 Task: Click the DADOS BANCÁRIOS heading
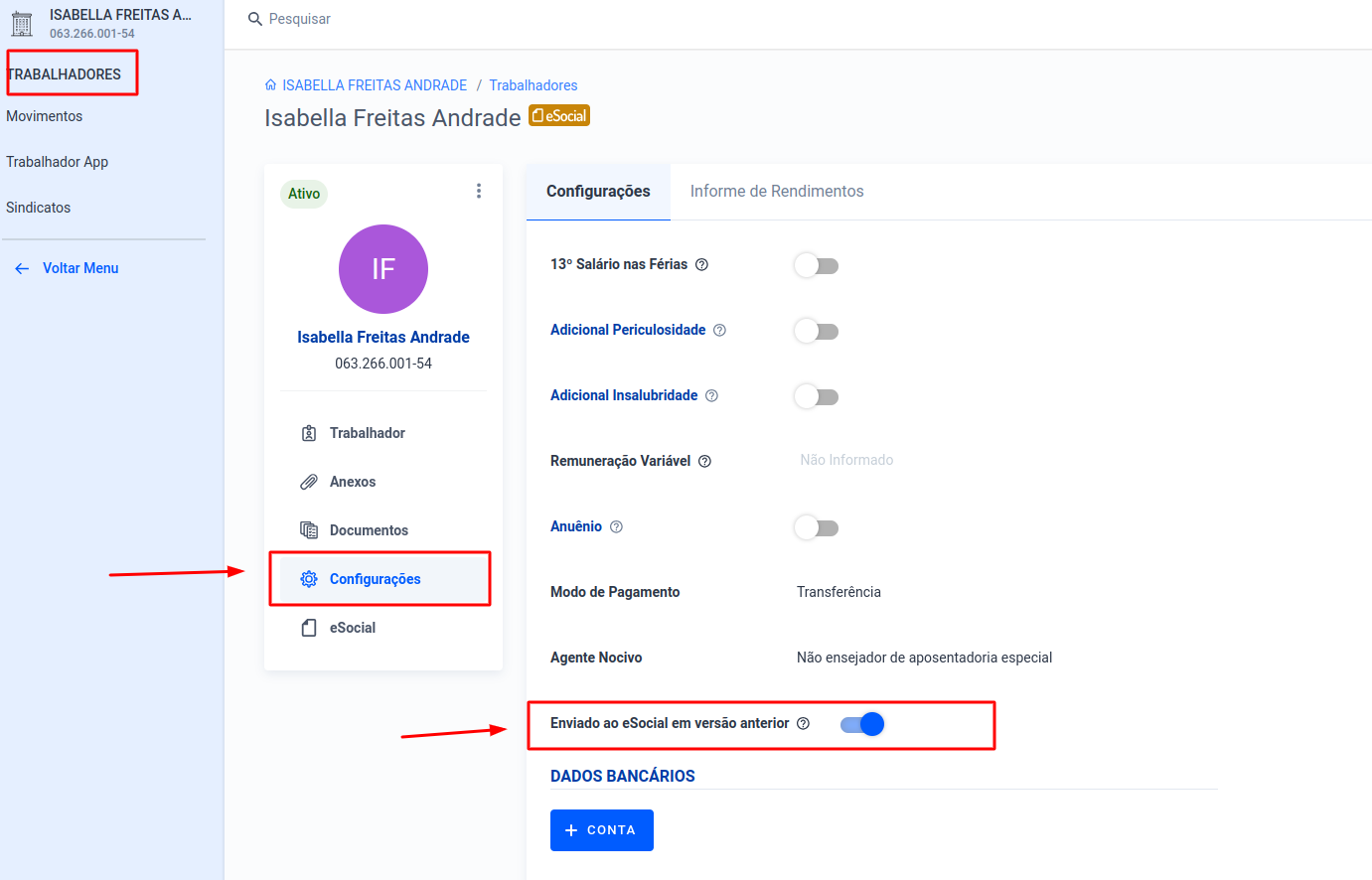click(x=623, y=776)
